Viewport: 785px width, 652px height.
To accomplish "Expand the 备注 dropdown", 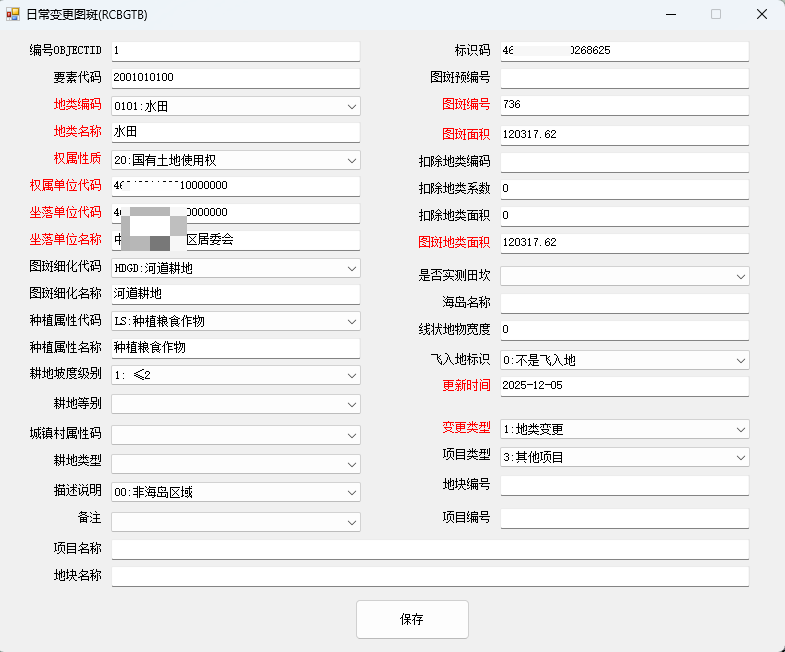I will [x=236, y=522].
